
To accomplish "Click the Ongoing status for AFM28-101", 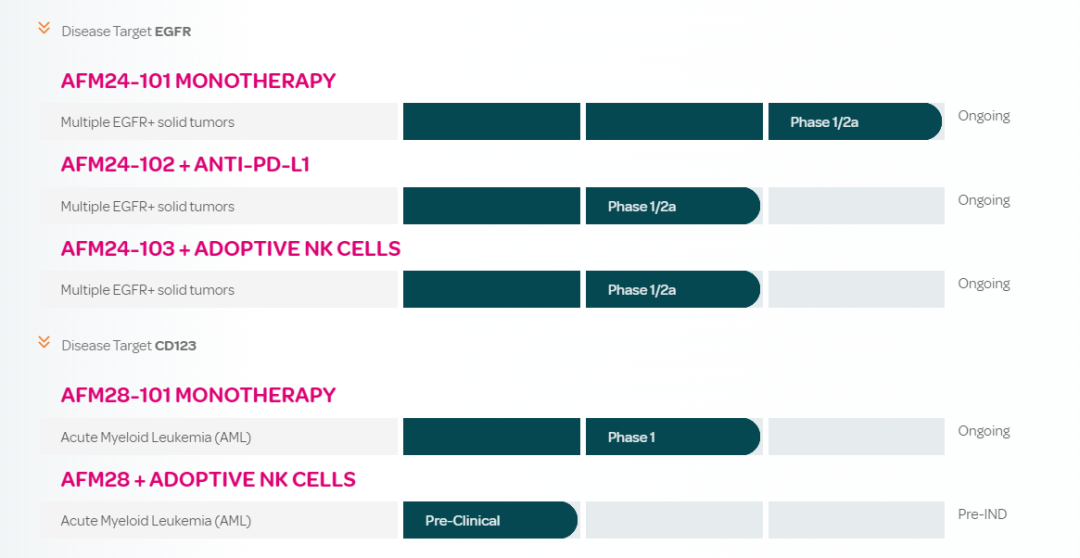I will tap(984, 431).
